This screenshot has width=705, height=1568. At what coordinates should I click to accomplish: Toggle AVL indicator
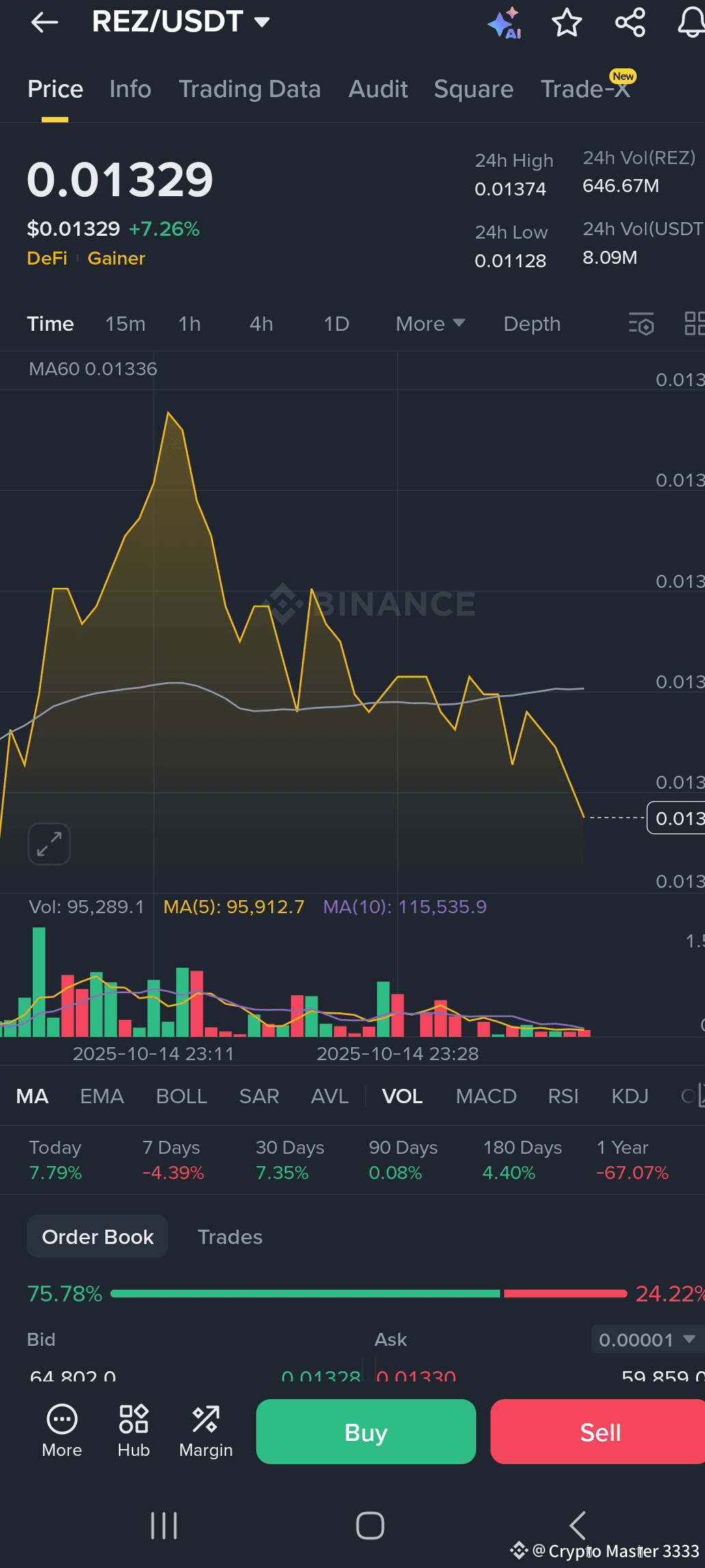[x=329, y=1096]
